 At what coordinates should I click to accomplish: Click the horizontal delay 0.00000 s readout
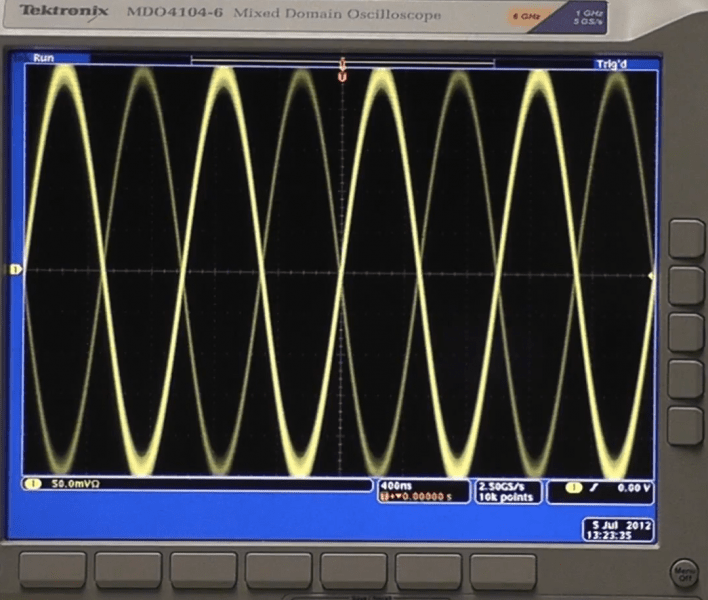click(x=416, y=497)
